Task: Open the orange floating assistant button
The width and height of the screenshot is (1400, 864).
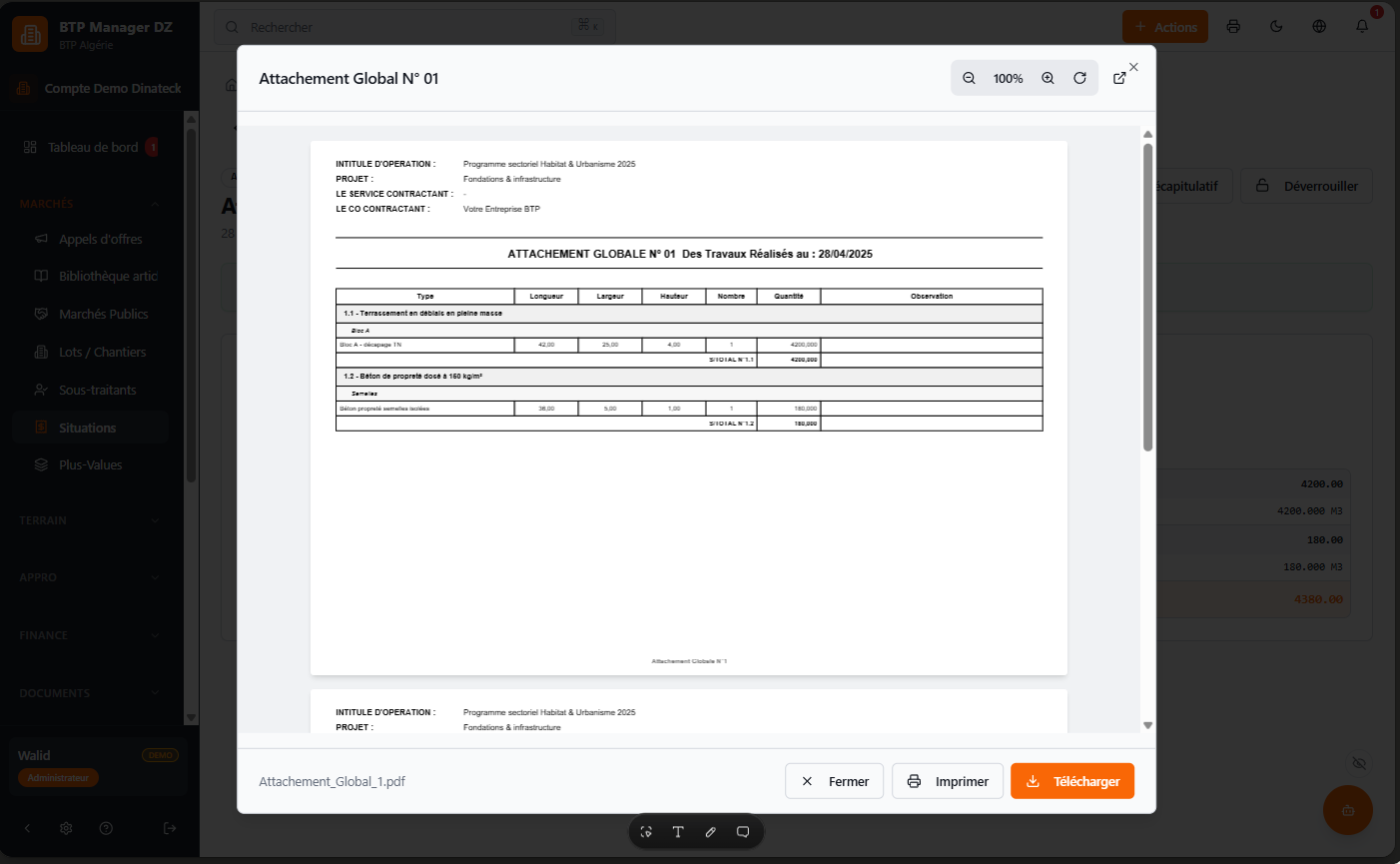Action: pyautogui.click(x=1348, y=810)
